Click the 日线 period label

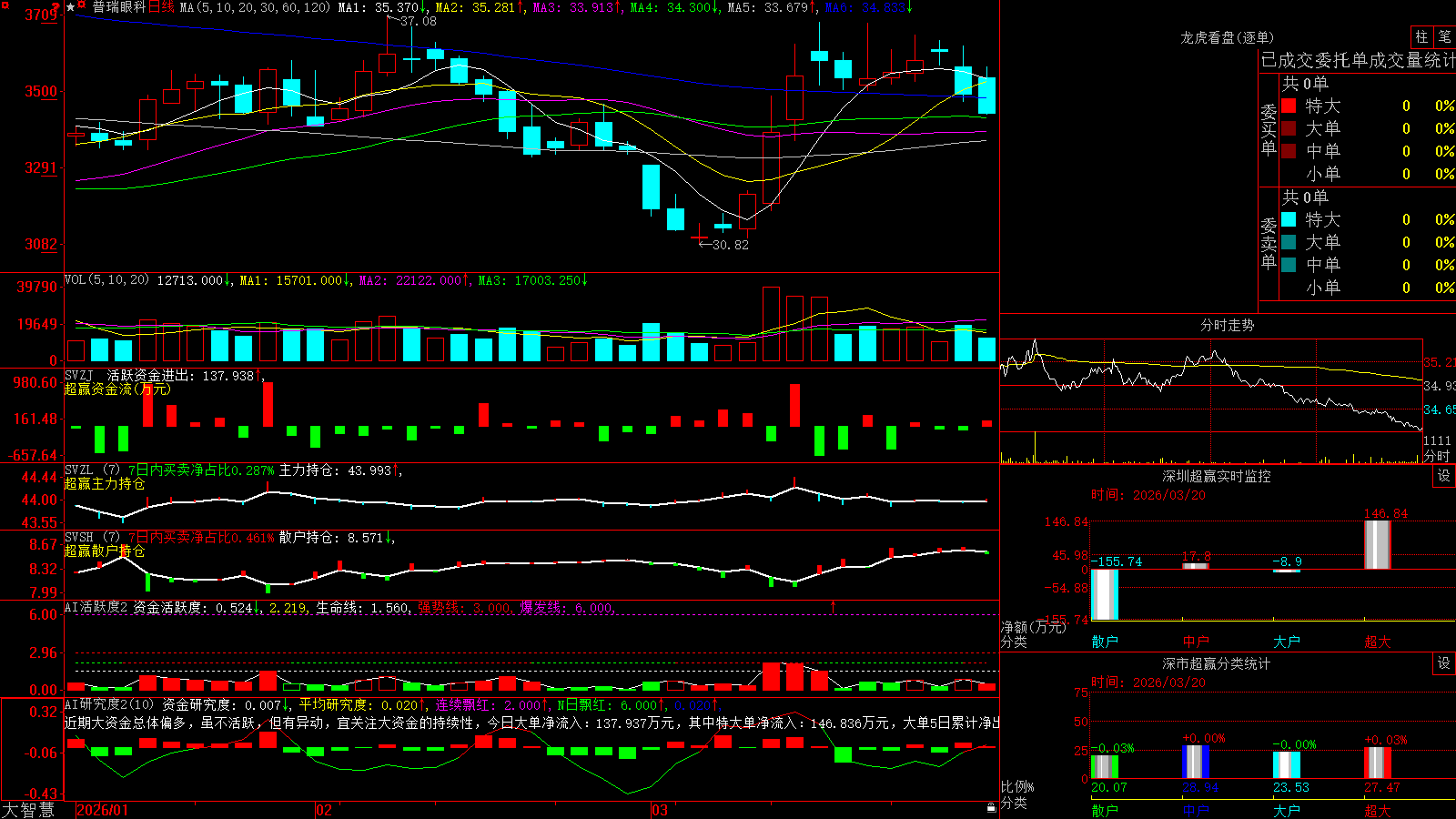(x=162, y=7)
